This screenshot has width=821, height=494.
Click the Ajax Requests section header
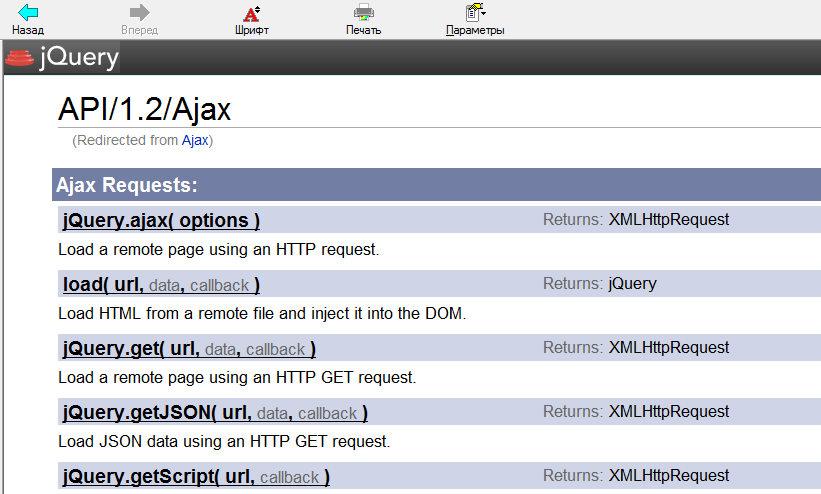(436, 184)
